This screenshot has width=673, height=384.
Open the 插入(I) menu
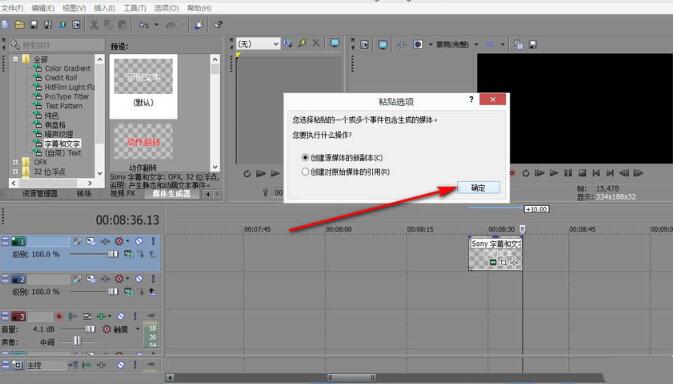click(104, 8)
